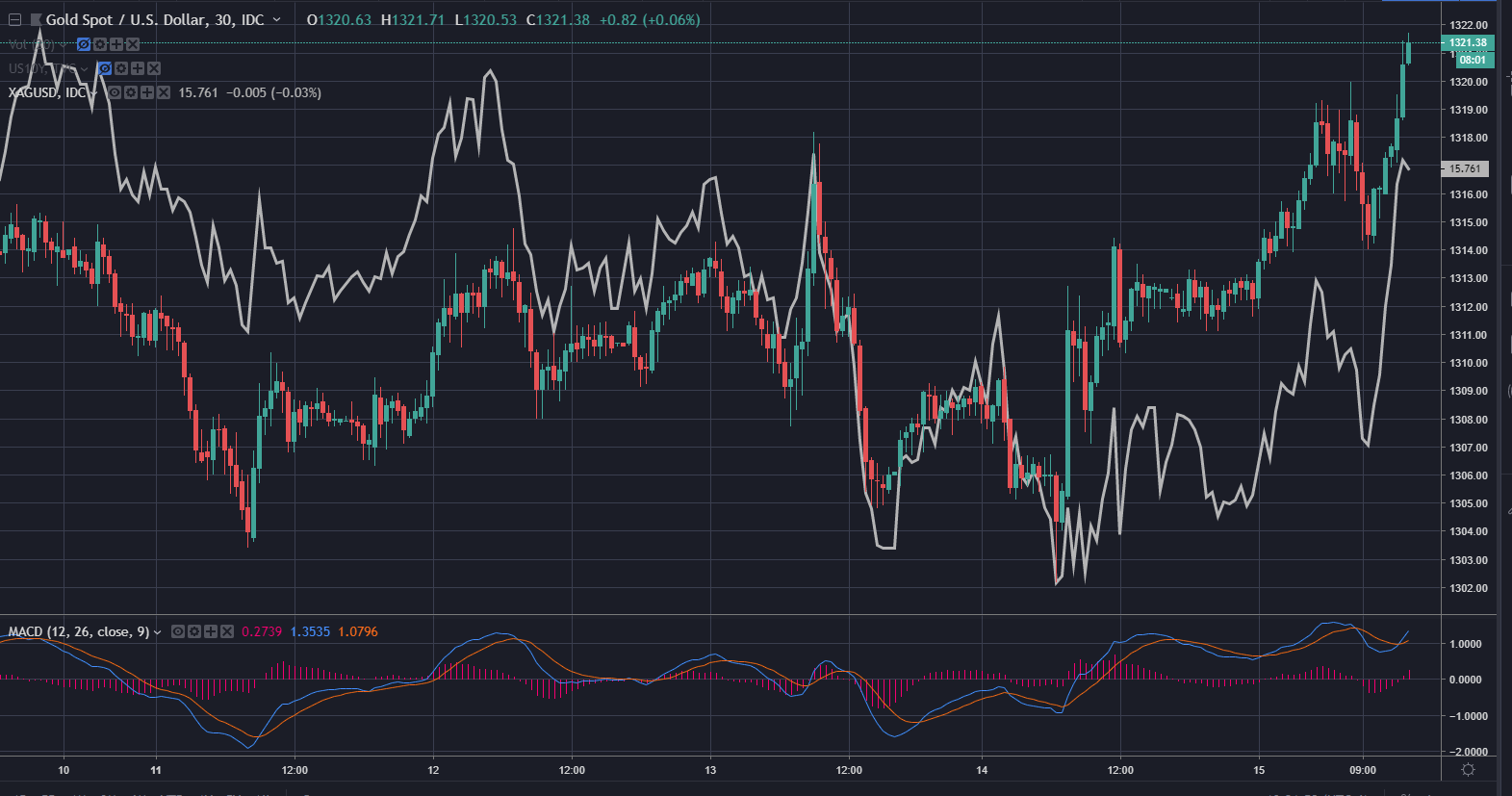Viewport: 1512px width, 796px height.
Task: Remove the US10Y series with X icon
Action: [154, 68]
